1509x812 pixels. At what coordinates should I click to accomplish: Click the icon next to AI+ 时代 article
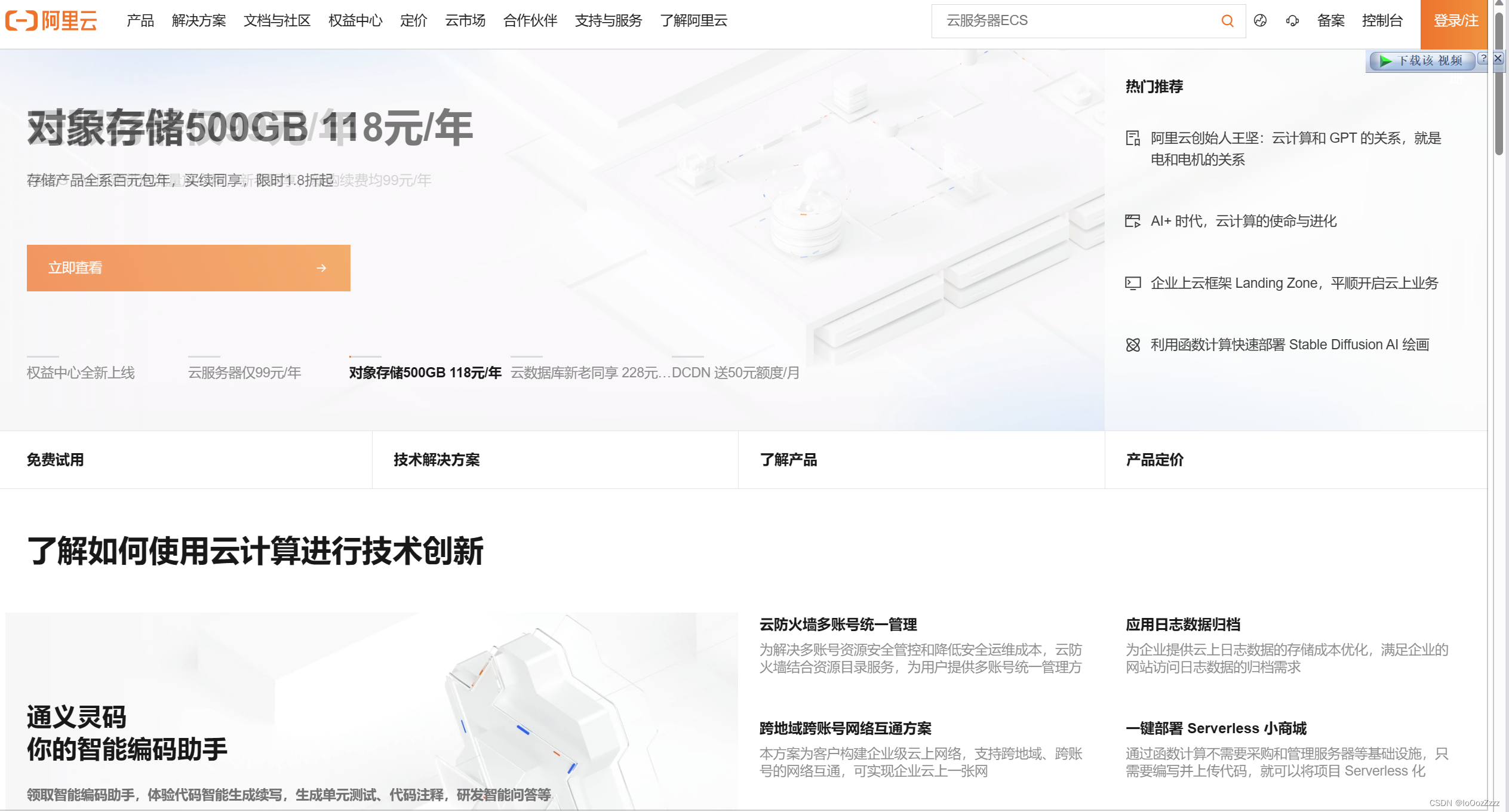pos(1133,222)
